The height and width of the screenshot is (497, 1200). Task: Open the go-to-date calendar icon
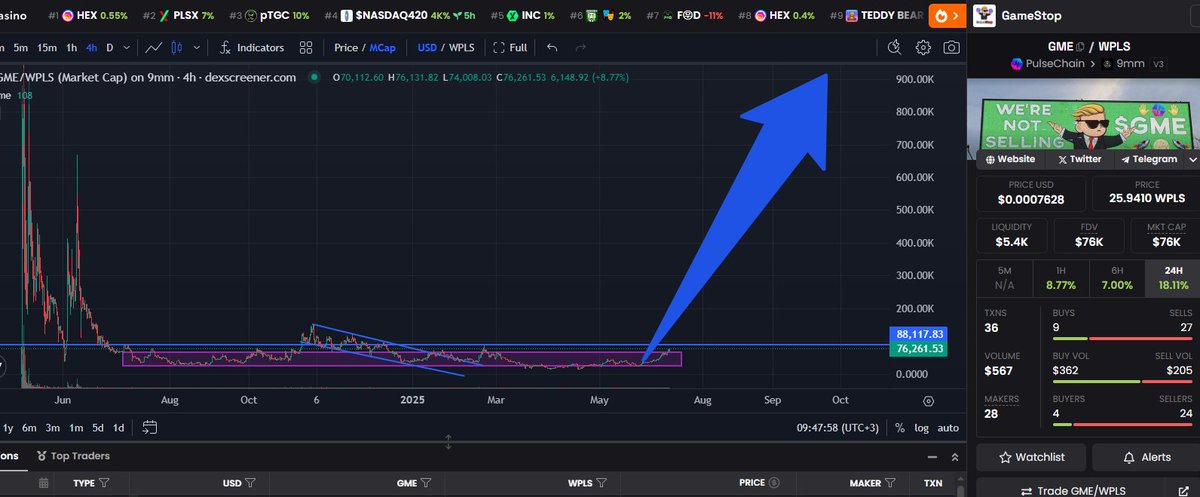pos(150,428)
